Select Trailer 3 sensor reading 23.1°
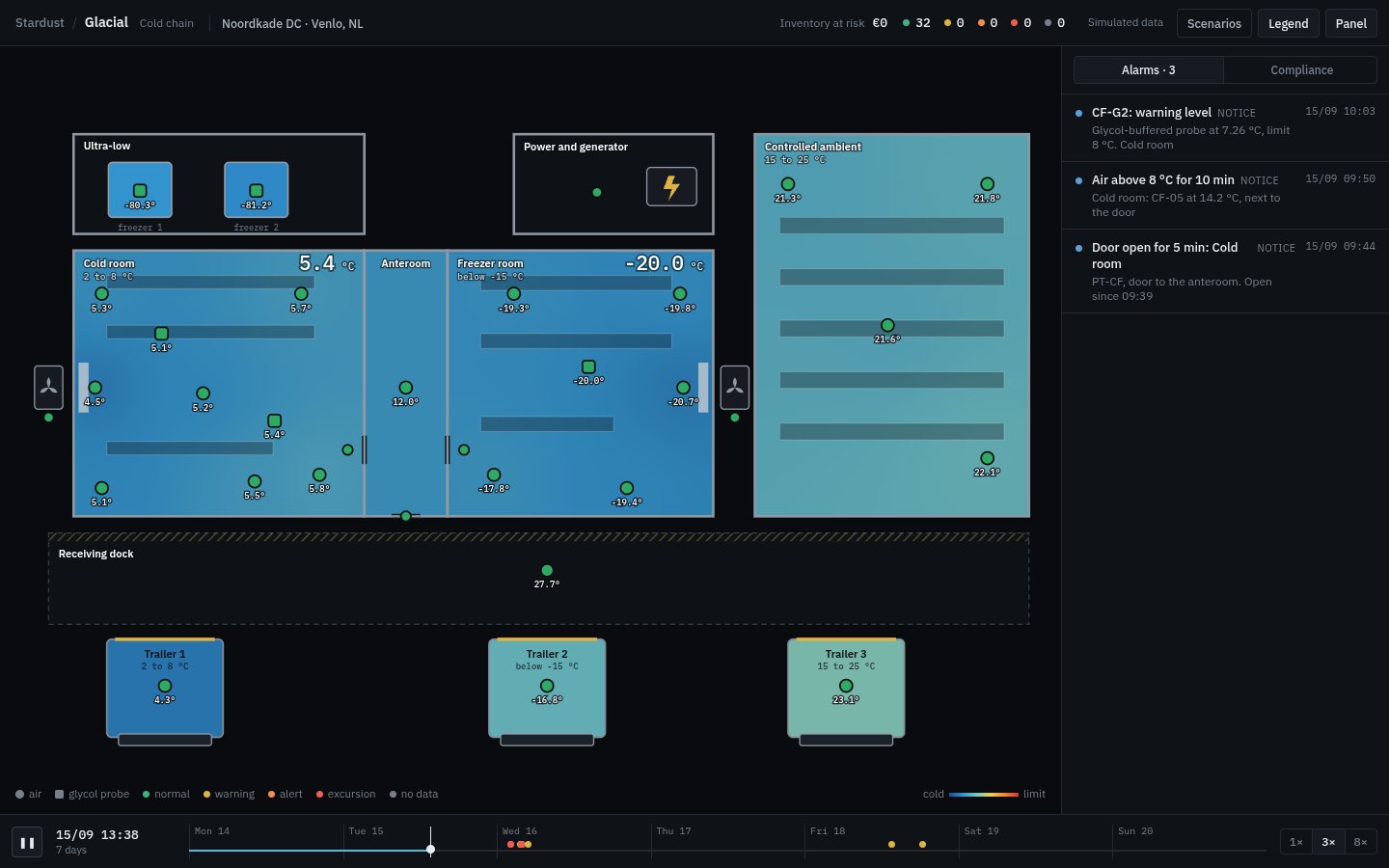1389x868 pixels. tap(846, 686)
